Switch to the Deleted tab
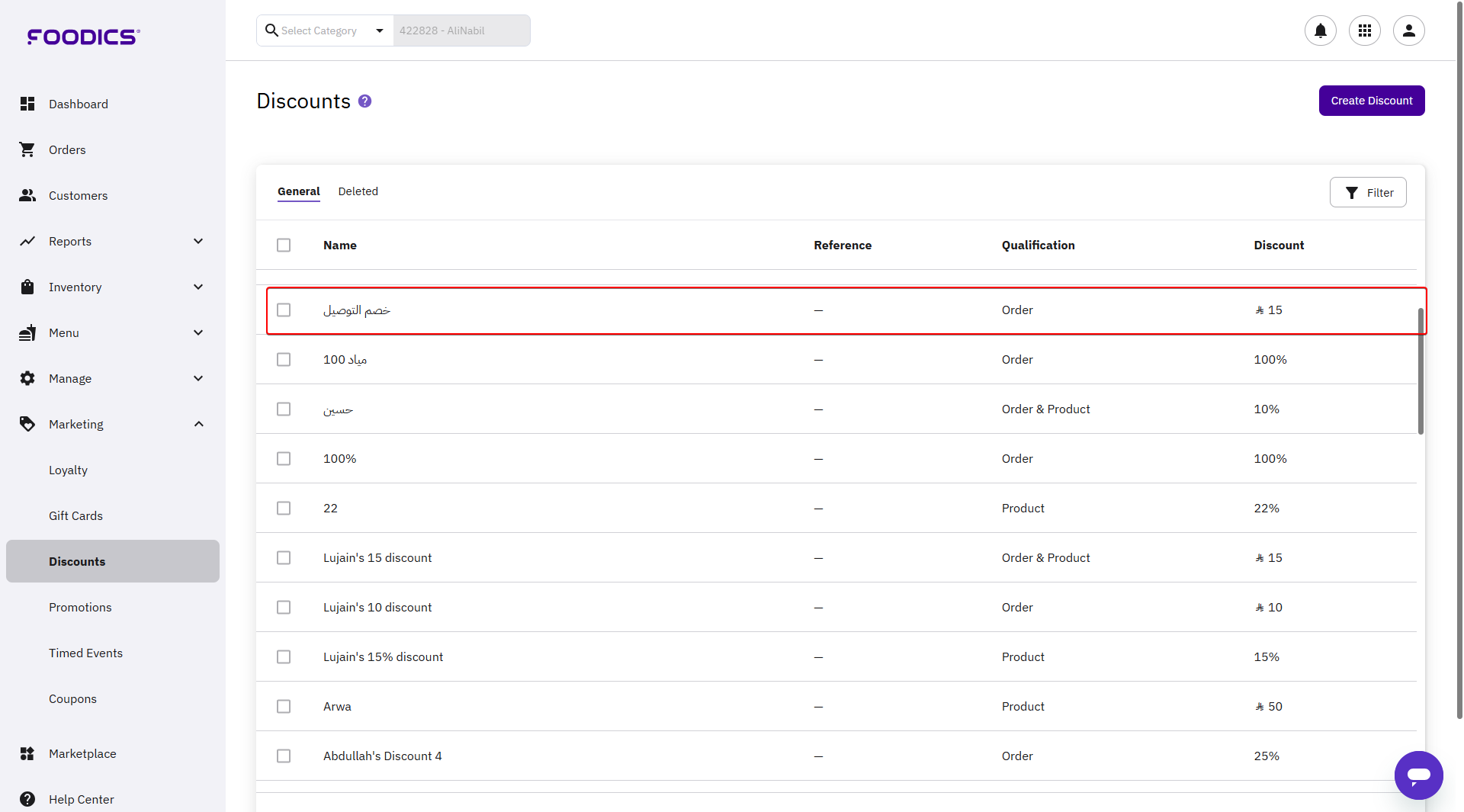This screenshot has height=812, width=1464. [358, 191]
